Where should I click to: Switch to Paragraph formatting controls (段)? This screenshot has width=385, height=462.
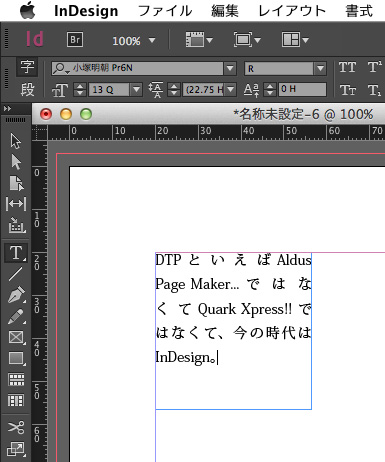tap(27, 90)
